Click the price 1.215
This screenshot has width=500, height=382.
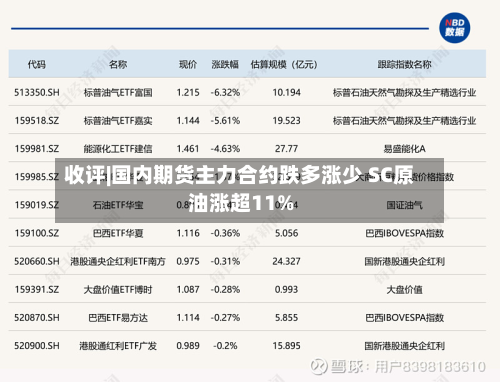[x=188, y=92]
